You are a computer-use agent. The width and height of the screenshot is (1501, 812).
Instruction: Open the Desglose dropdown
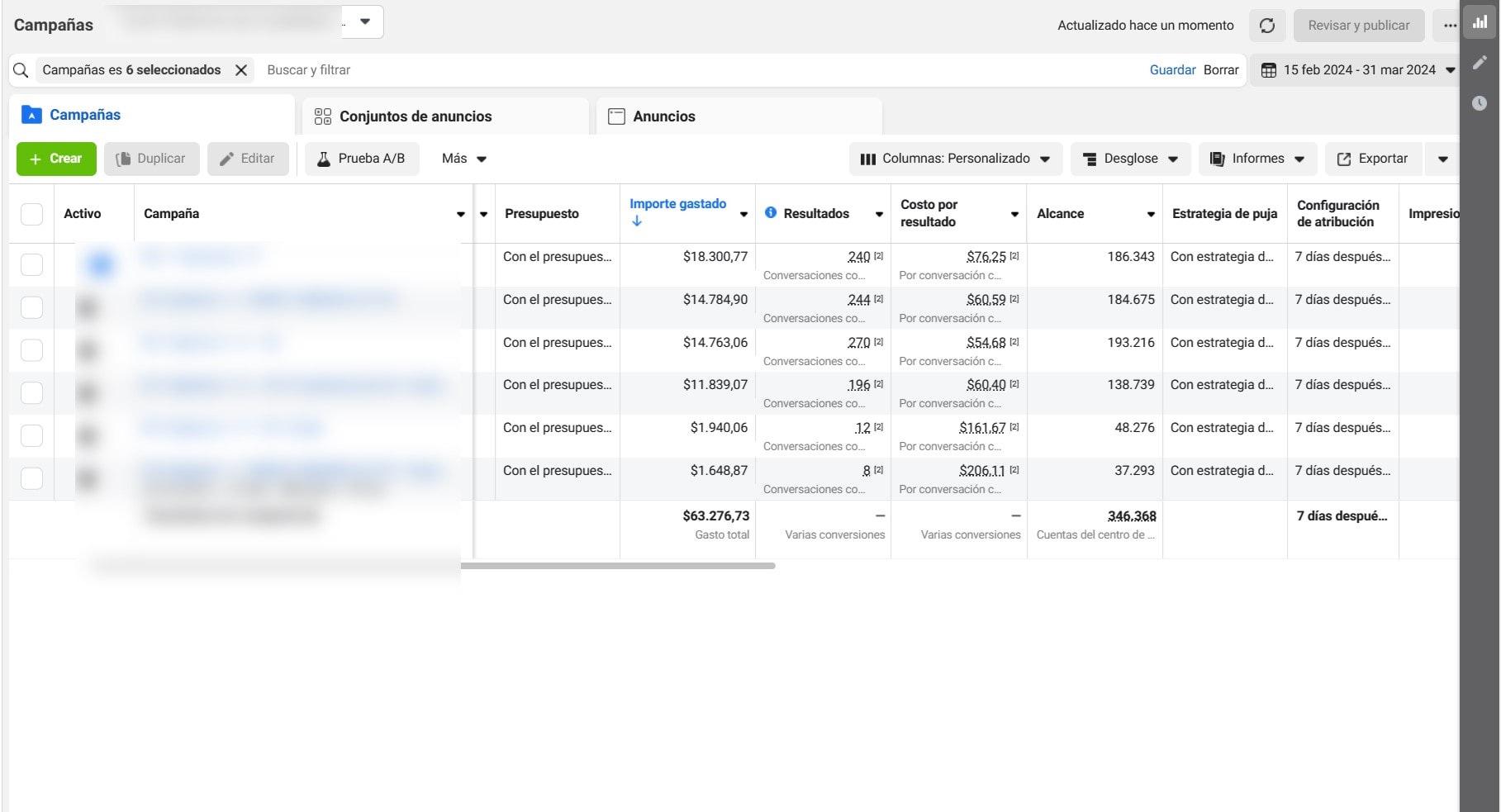[x=1130, y=159]
